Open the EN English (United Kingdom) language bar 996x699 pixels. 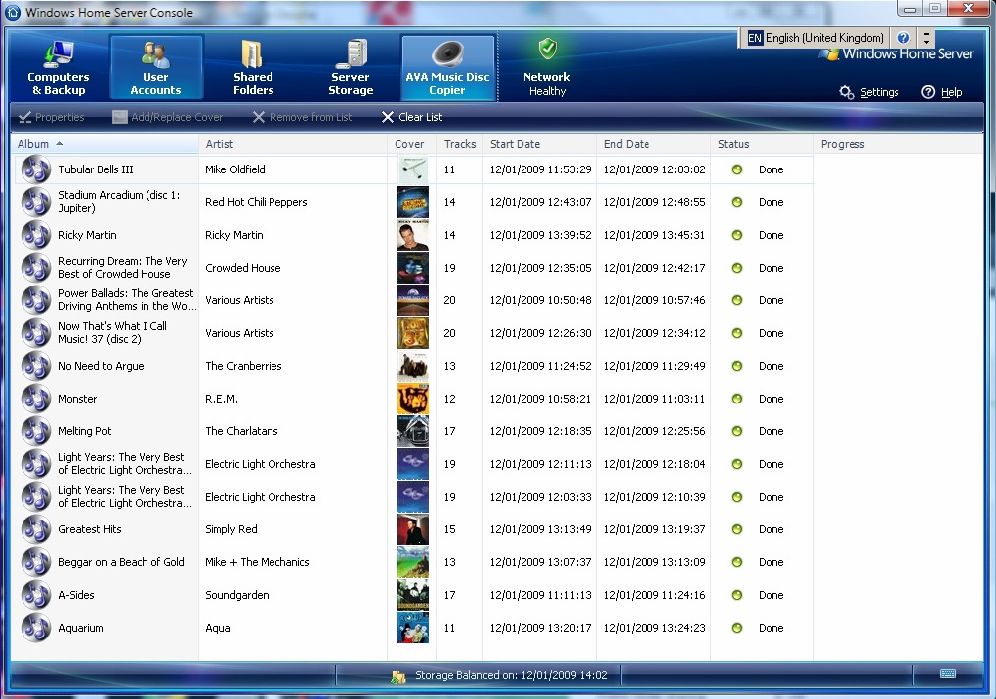pyautogui.click(x=816, y=38)
